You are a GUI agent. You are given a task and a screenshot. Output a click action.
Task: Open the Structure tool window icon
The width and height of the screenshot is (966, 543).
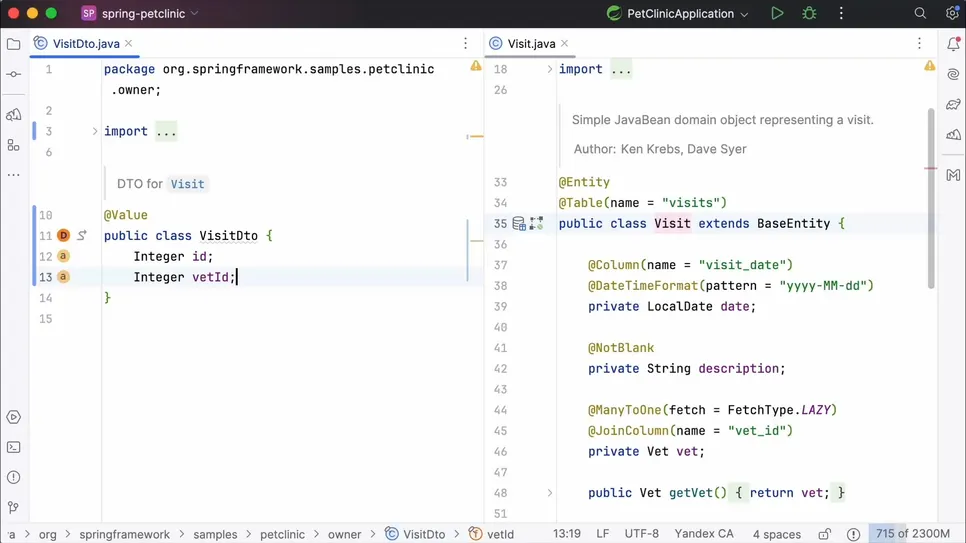point(14,145)
